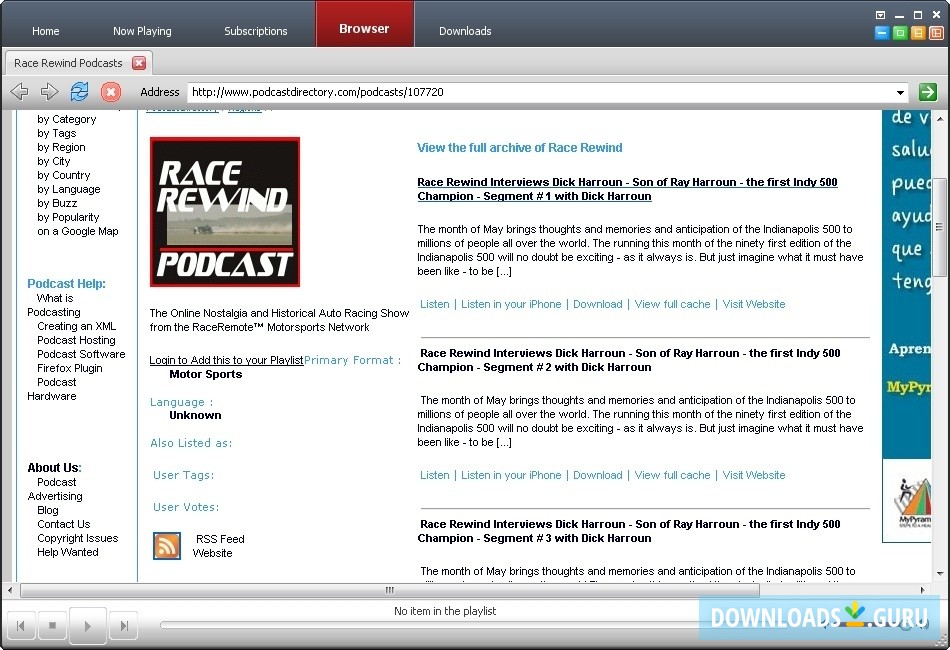Viewport: 950px width, 650px height.
Task: Open the Home tab
Action: coord(45,31)
